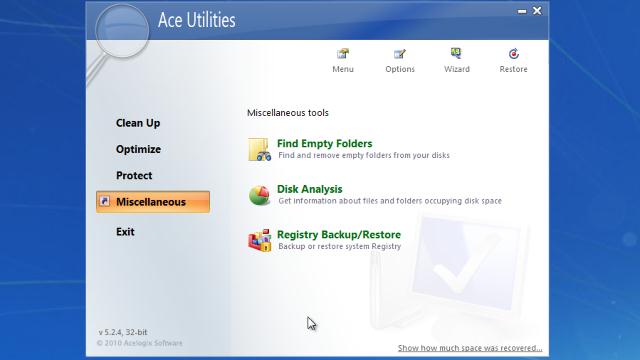Click the 'Menu' label under toolbar
Viewport: 640px width, 360px height.
(x=343, y=69)
